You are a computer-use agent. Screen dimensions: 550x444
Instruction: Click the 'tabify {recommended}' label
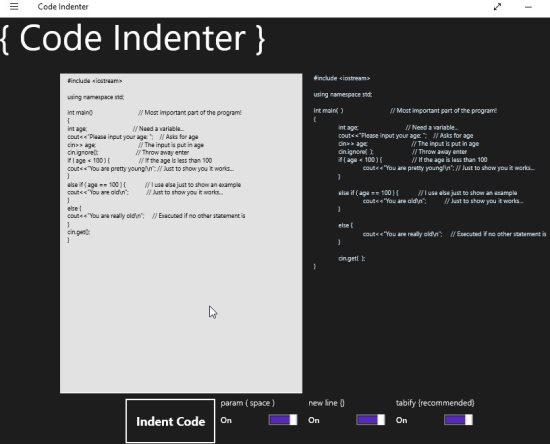(x=435, y=403)
